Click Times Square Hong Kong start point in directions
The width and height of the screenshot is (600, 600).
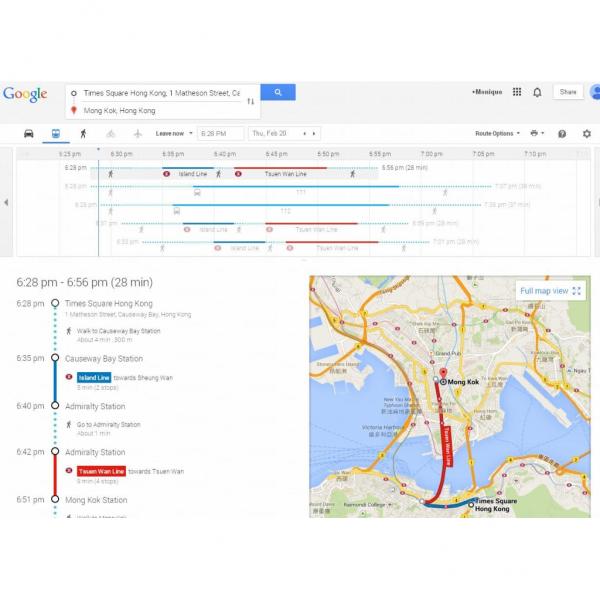[109, 303]
